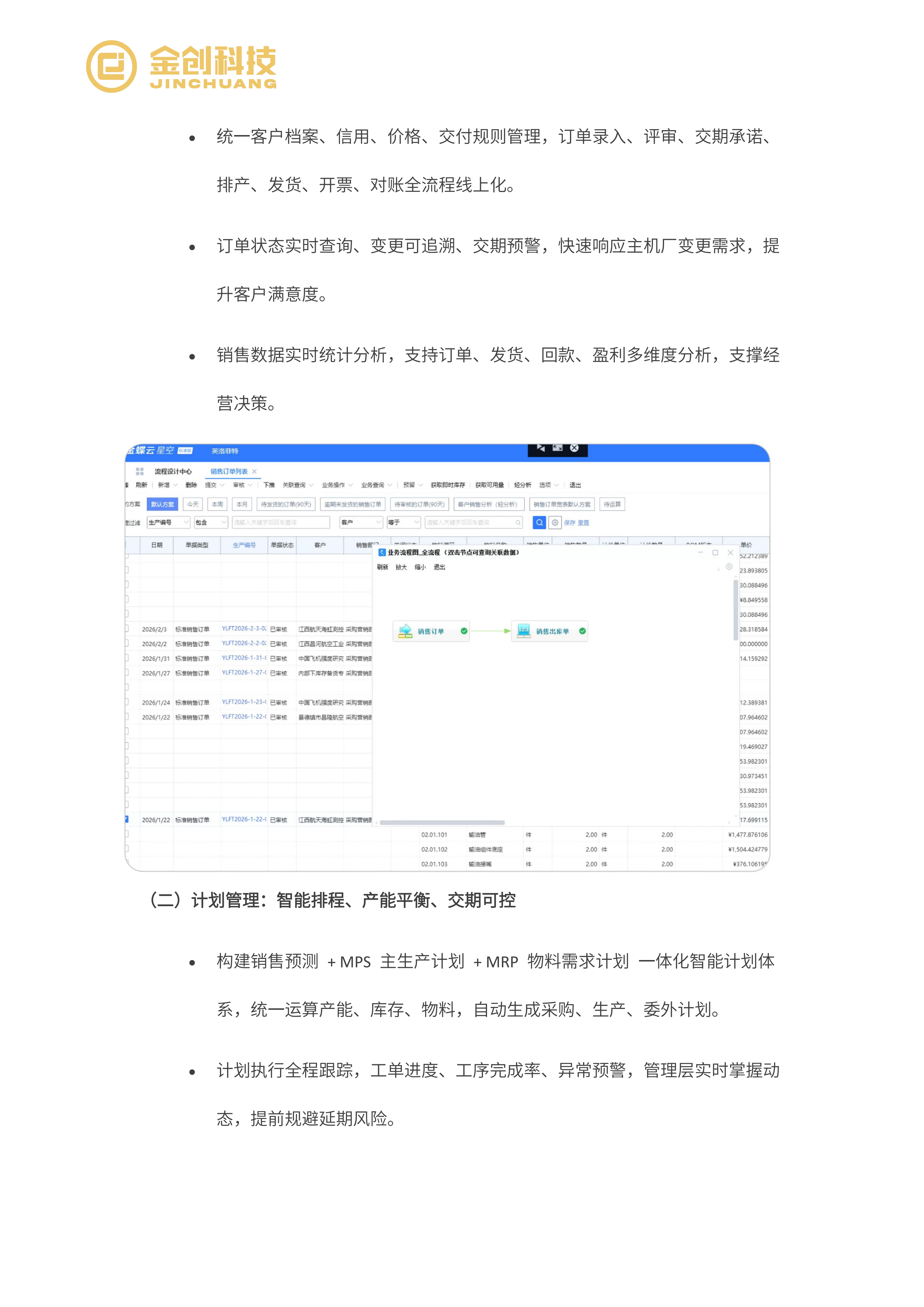The height and width of the screenshot is (1307, 924).
Task: Click 轻分析 in the toolbar
Action: click(522, 485)
